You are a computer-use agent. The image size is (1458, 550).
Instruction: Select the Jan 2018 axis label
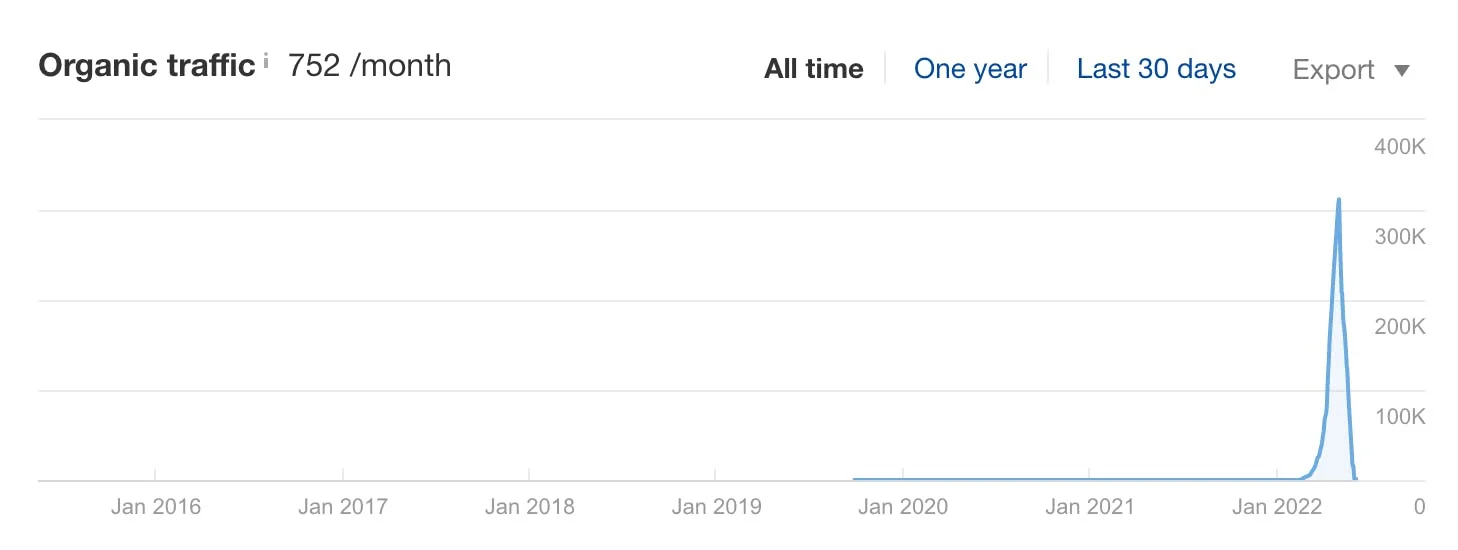coord(529,507)
